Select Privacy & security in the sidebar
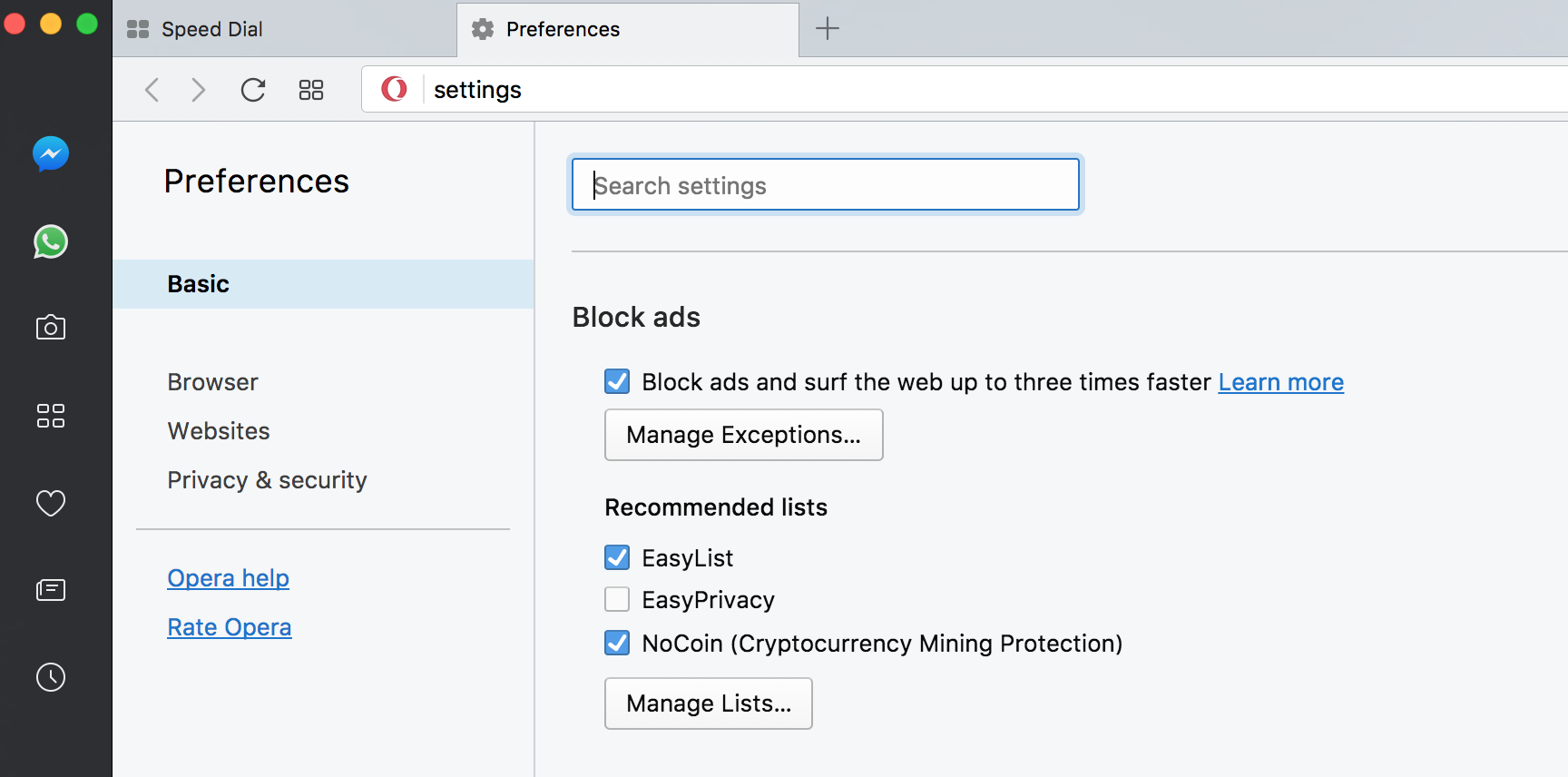 pyautogui.click(x=267, y=480)
